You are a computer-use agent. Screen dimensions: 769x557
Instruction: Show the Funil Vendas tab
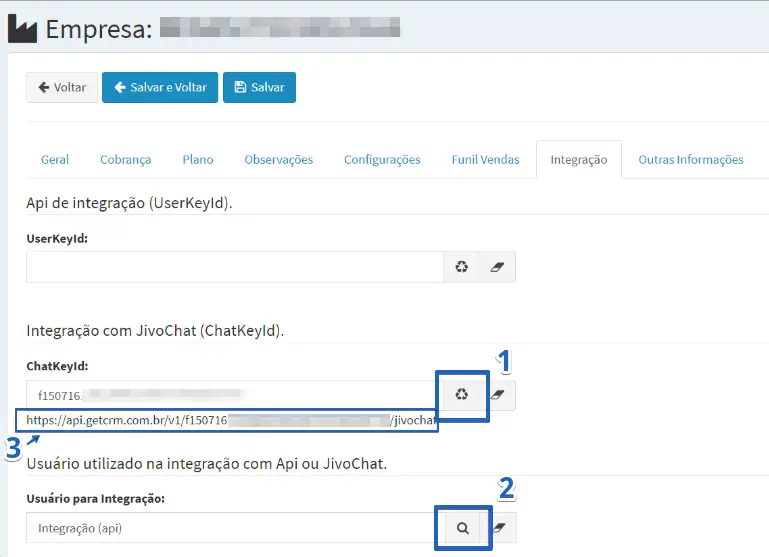click(x=485, y=159)
